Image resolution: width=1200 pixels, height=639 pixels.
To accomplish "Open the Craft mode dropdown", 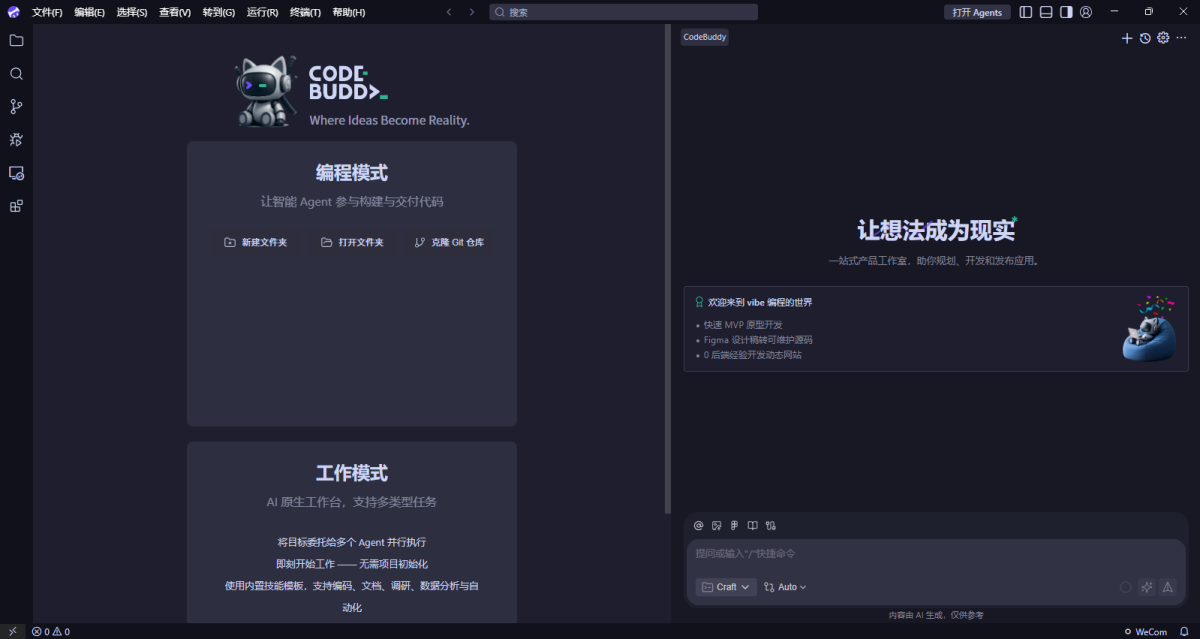I will click(x=725, y=587).
